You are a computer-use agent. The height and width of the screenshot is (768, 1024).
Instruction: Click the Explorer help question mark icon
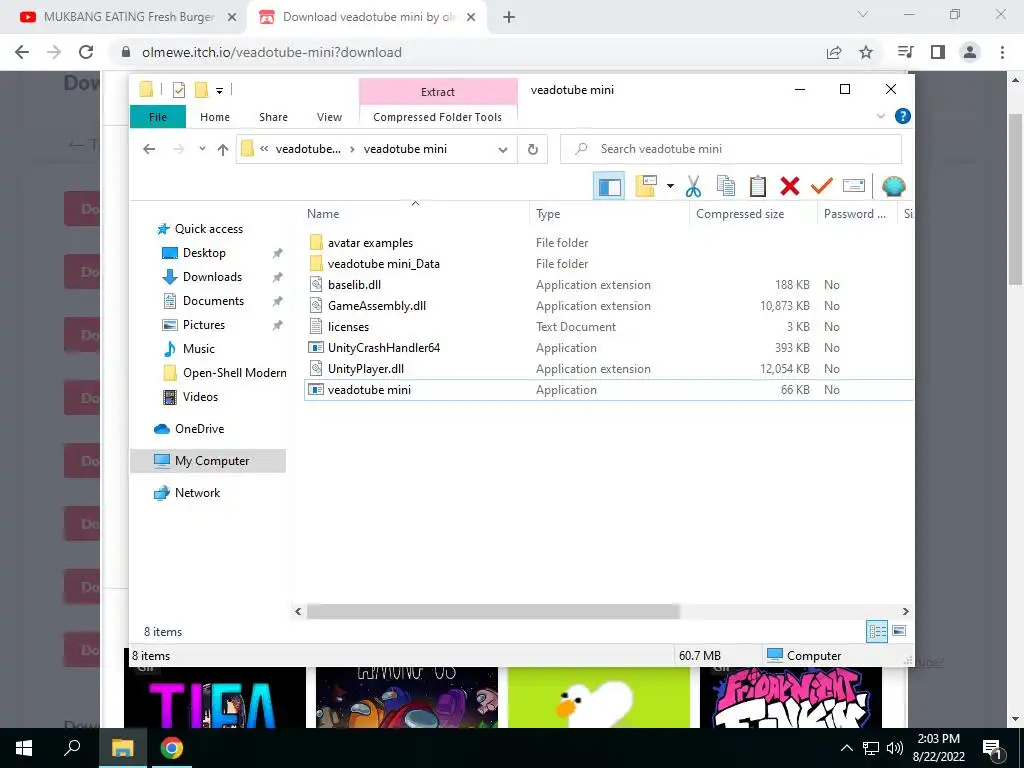[903, 116]
